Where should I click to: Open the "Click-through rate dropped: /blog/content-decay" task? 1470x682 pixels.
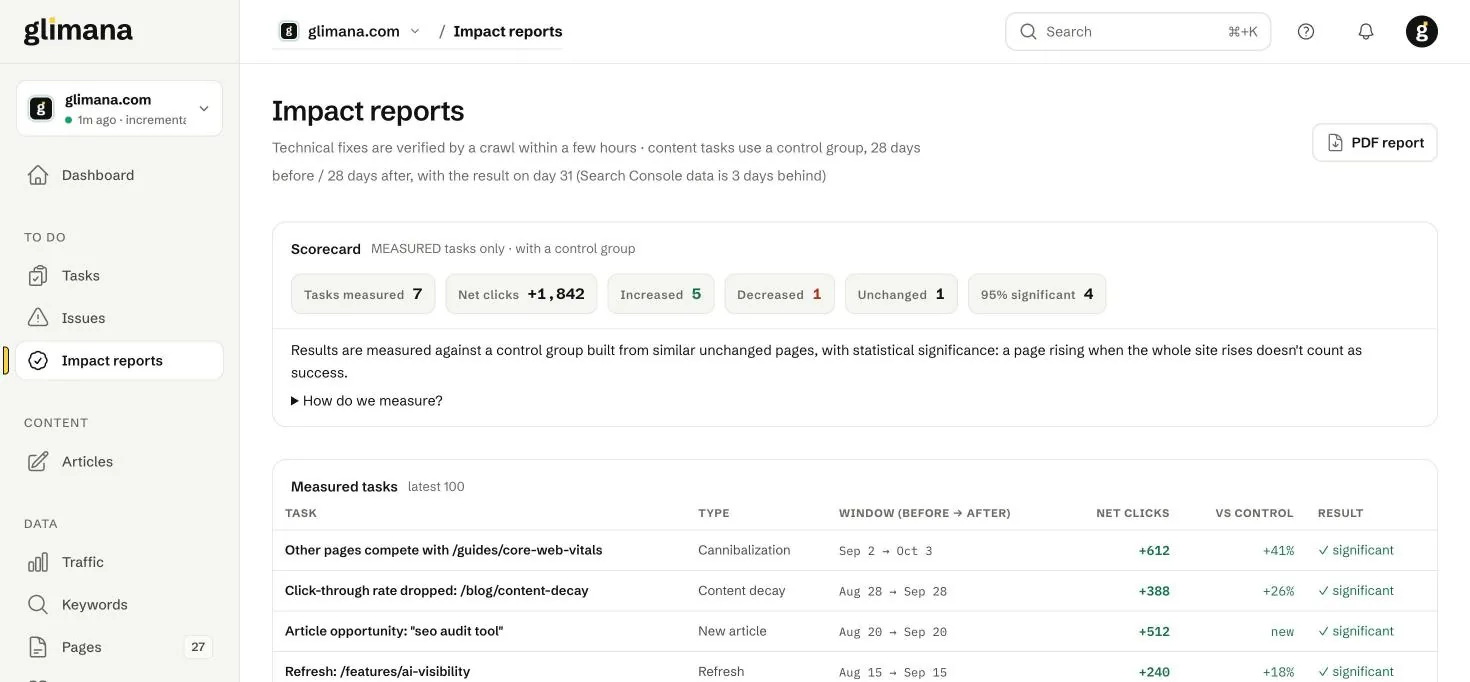pos(437,591)
